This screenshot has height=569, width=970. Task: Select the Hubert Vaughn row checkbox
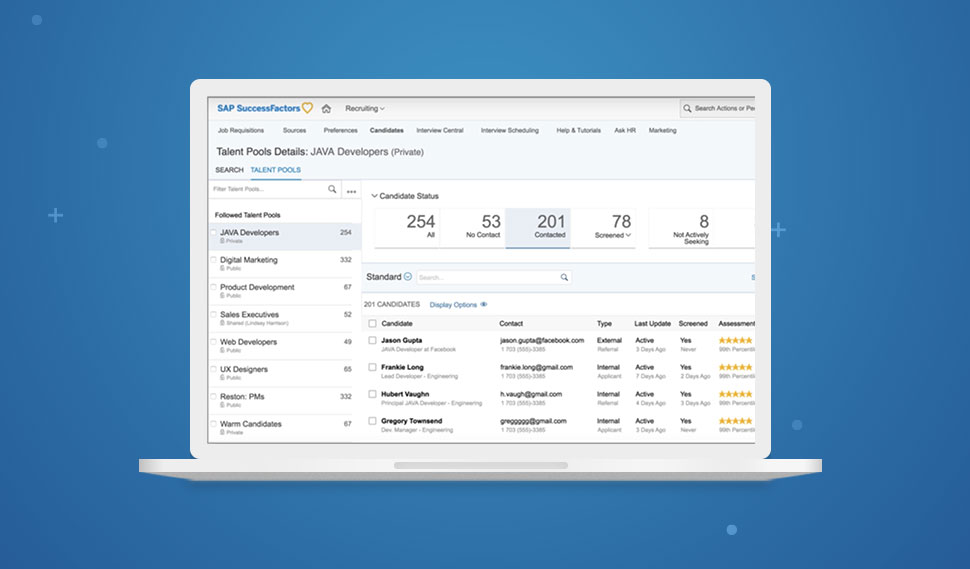click(x=373, y=394)
